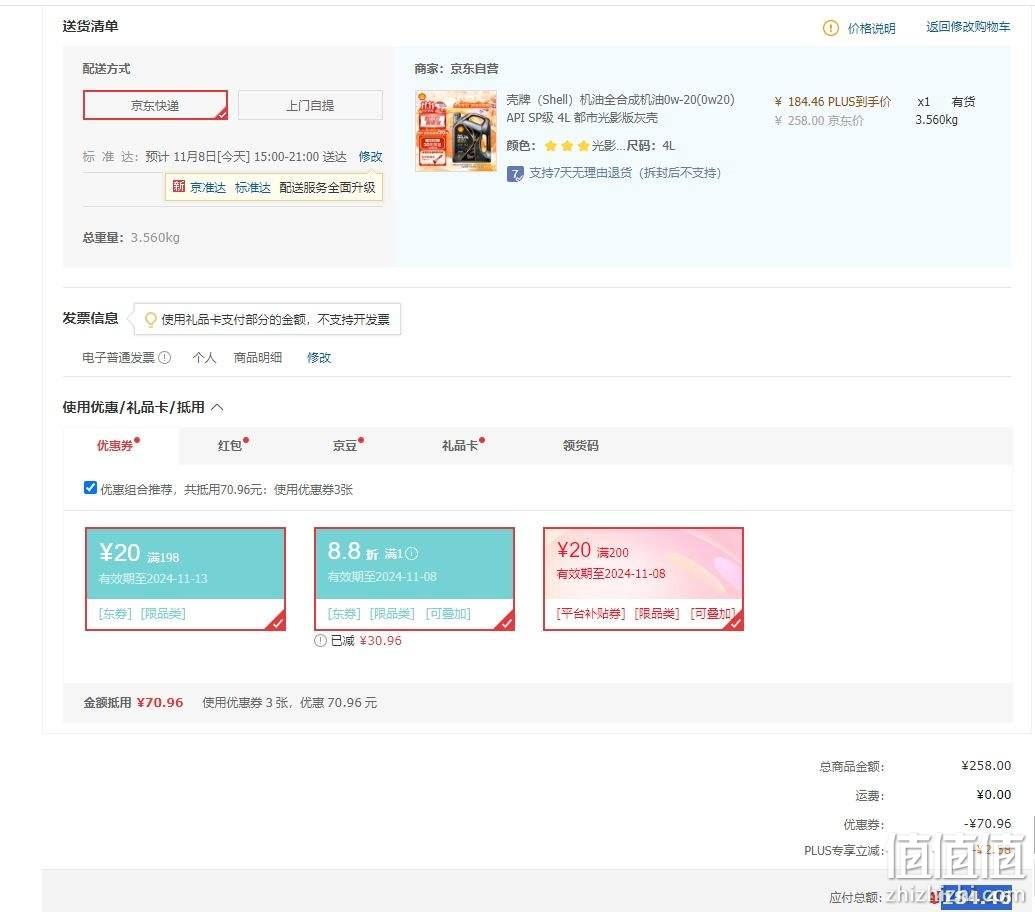Click 商品明细 invoice content text
Screen dimensions: 1035x912
pos(257,357)
